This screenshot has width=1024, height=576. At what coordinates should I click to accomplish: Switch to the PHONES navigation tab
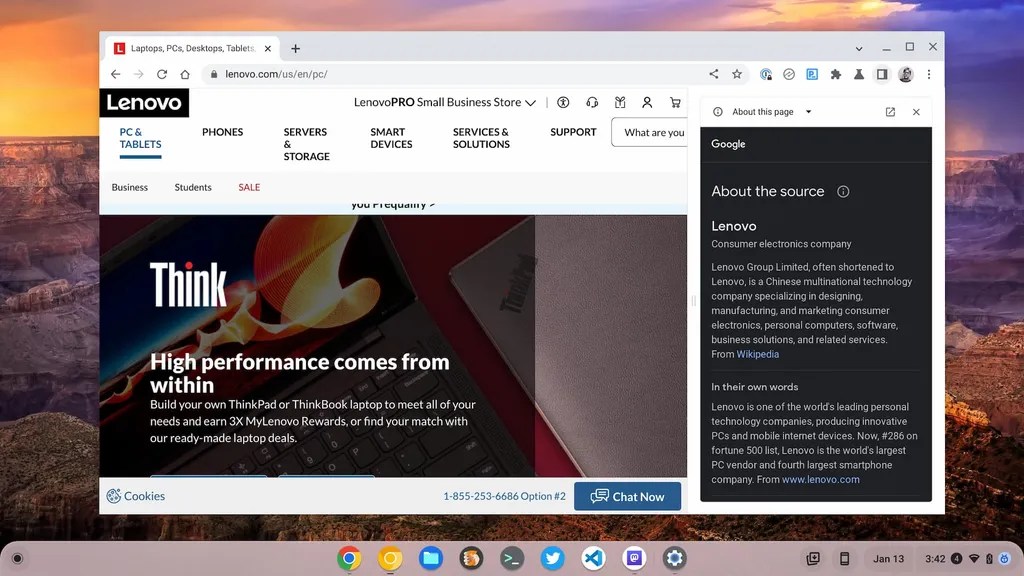[x=223, y=131]
